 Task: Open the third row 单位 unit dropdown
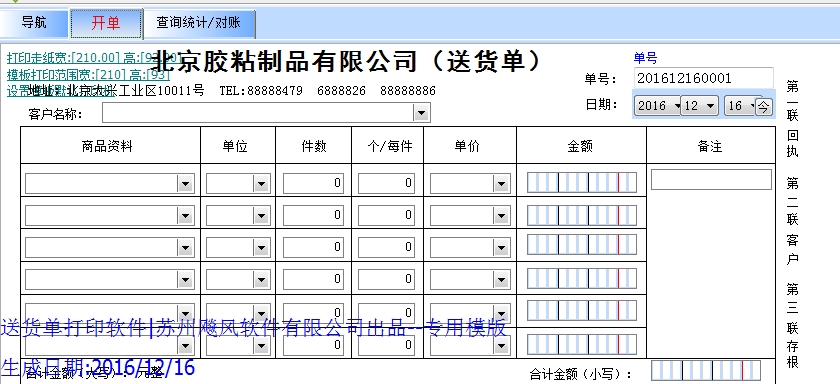pos(261,247)
